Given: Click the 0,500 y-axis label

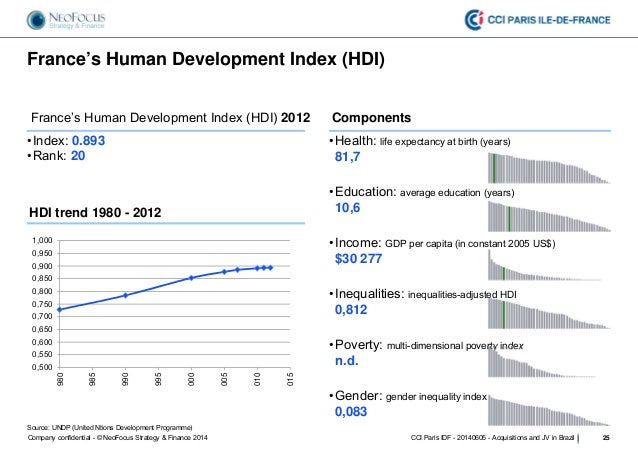Looking at the screenshot, I should (42, 367).
